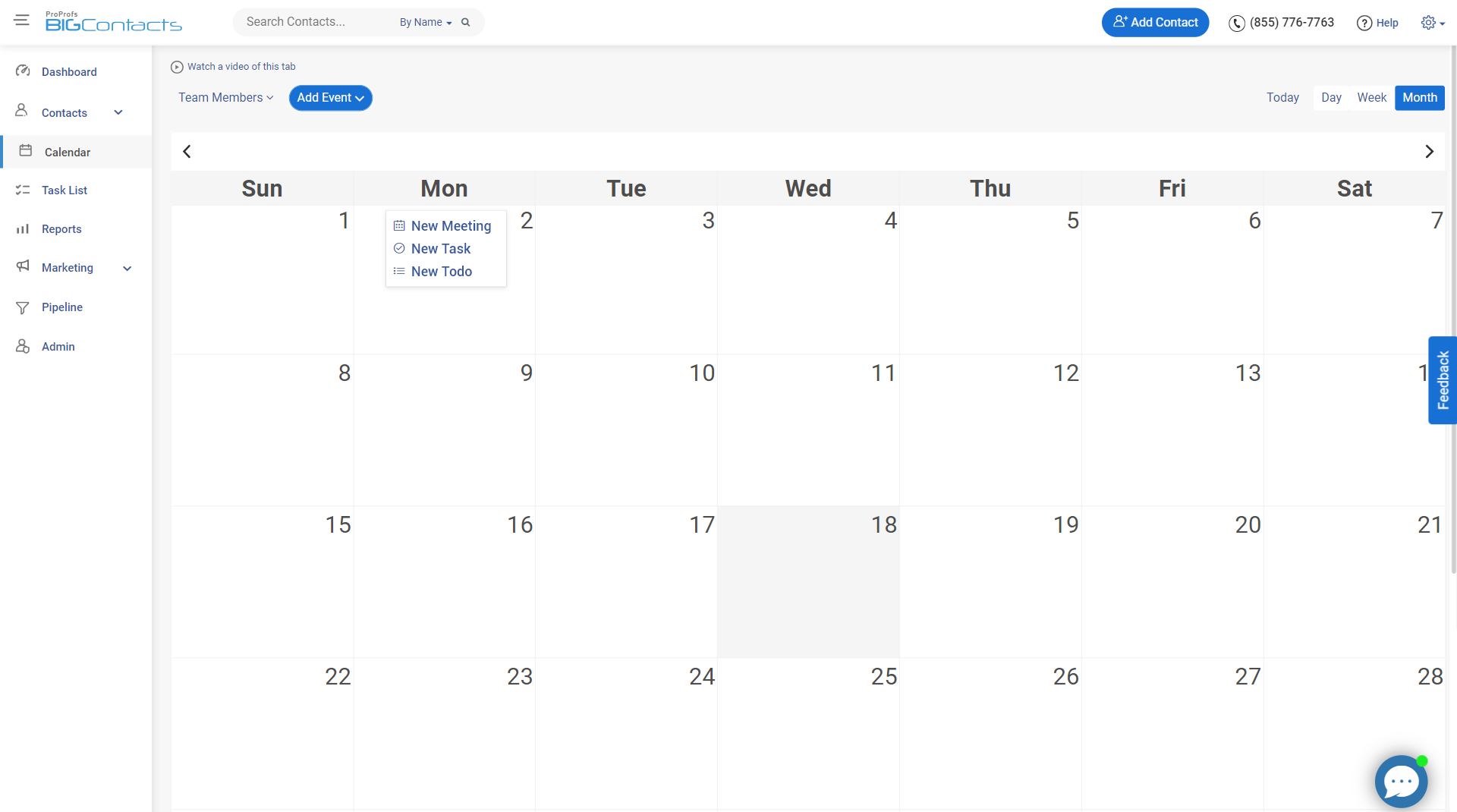Jump to Today in calendar
This screenshot has height=812, width=1457.
(x=1282, y=98)
